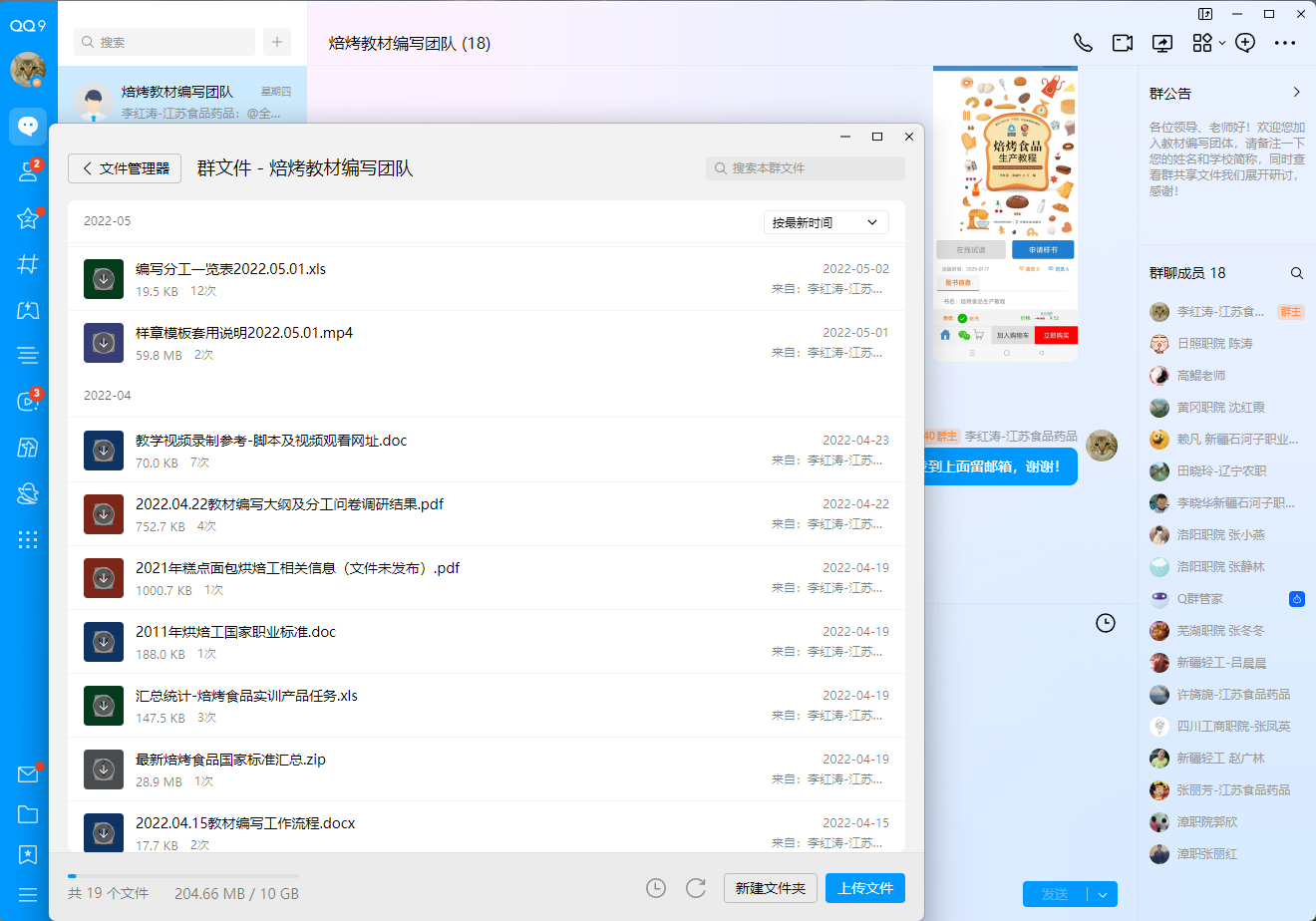Click the 搜索本群文件 search field

(806, 168)
